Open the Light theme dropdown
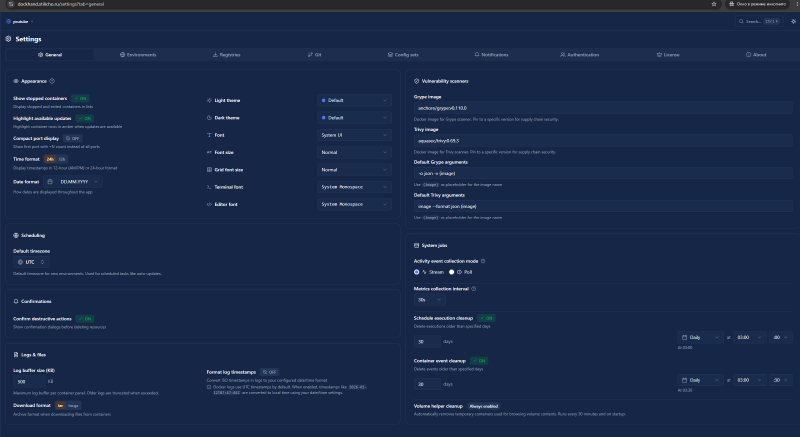 coord(354,100)
